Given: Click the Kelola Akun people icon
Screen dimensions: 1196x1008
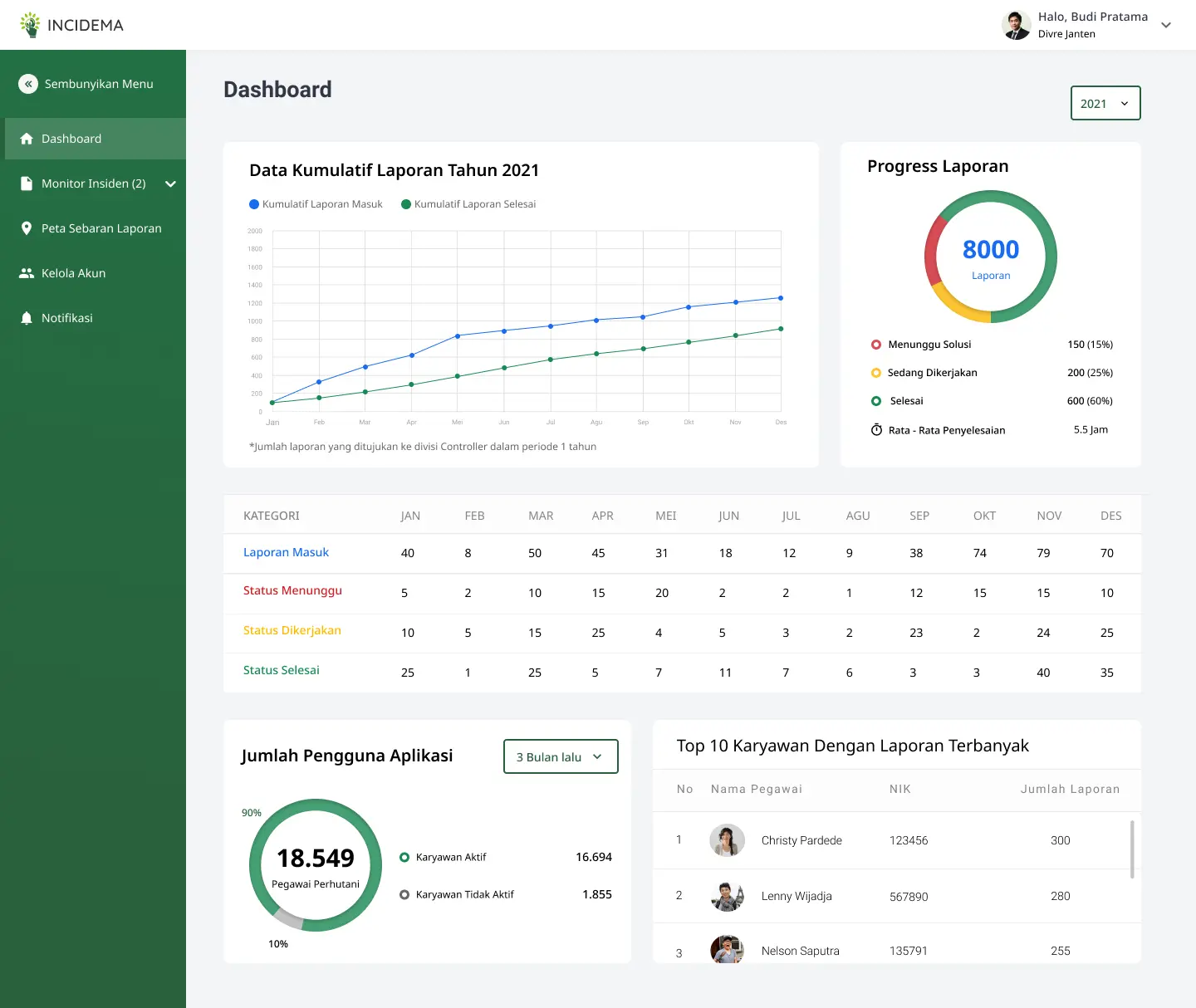Looking at the screenshot, I should (x=27, y=273).
